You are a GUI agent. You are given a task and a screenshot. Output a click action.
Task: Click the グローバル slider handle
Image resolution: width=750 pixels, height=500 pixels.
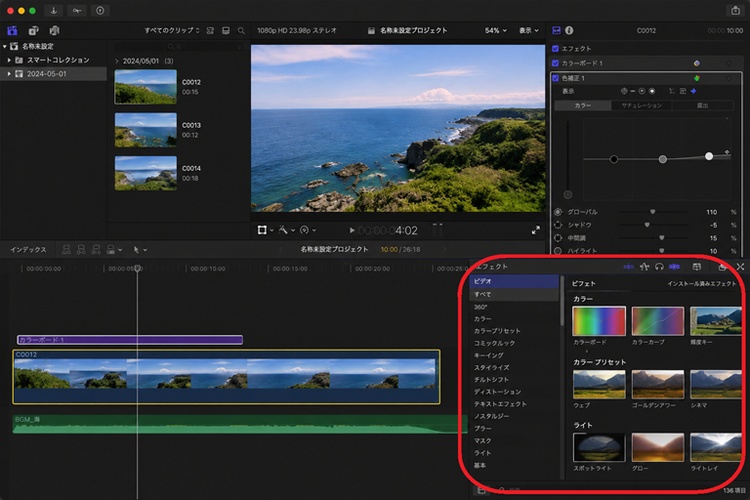(652, 211)
